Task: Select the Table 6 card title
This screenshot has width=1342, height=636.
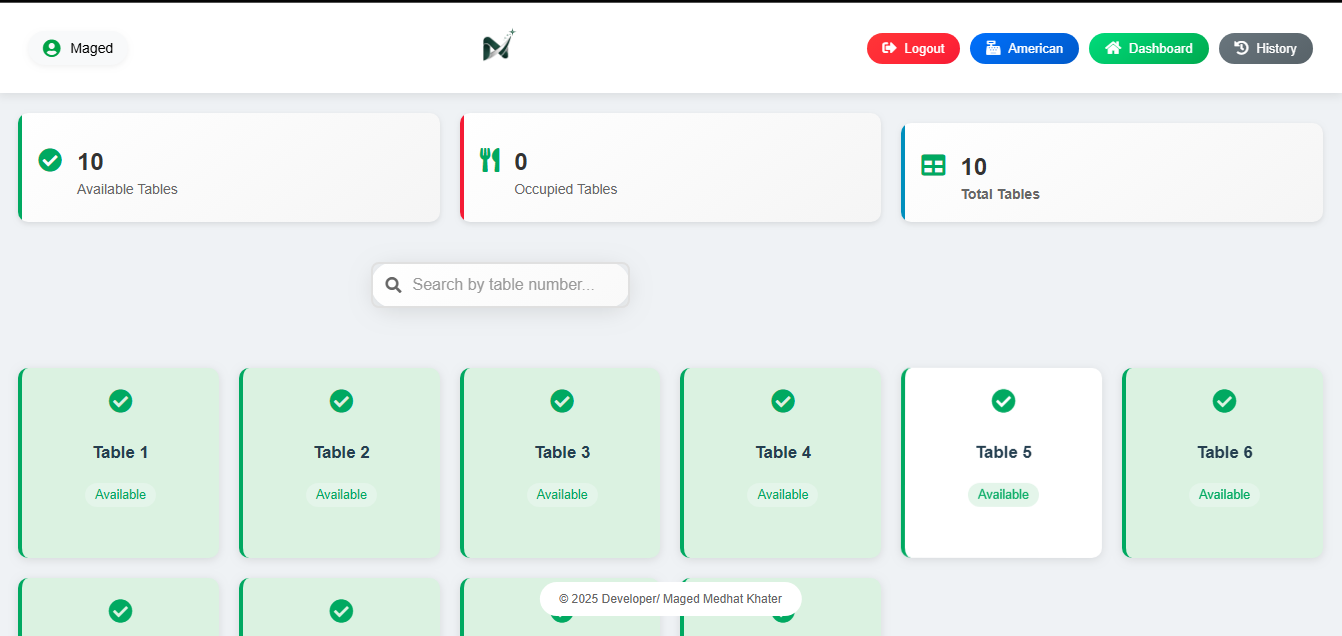Action: click(x=1225, y=452)
